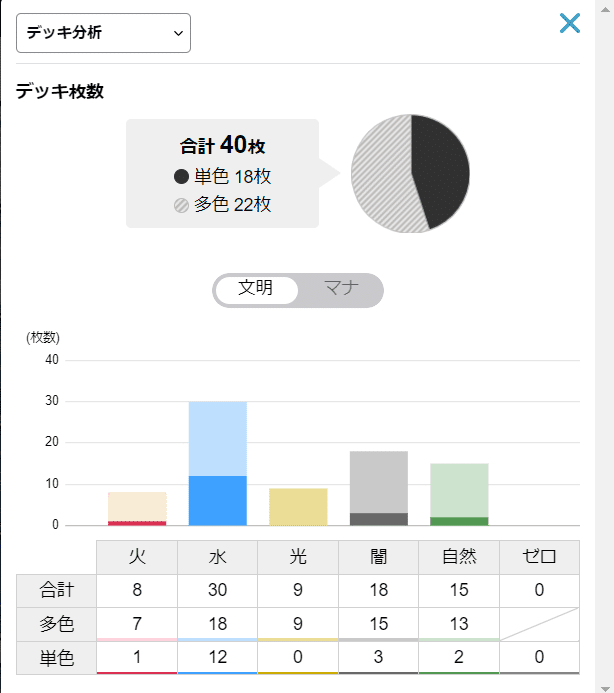Click the 単色 row label
This screenshot has width=614, height=693.
[x=56, y=657]
